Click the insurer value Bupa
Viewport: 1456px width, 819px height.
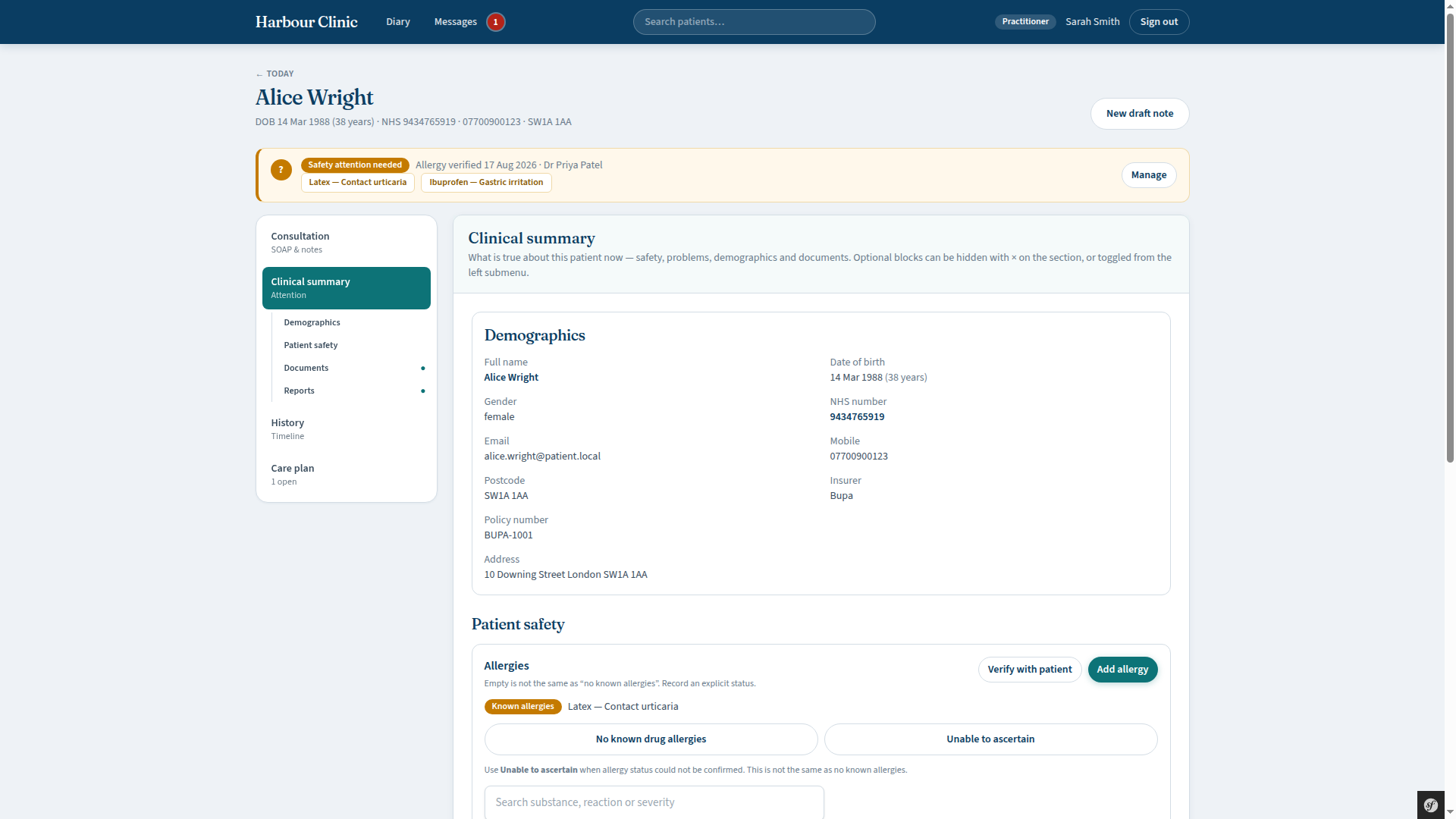click(841, 496)
